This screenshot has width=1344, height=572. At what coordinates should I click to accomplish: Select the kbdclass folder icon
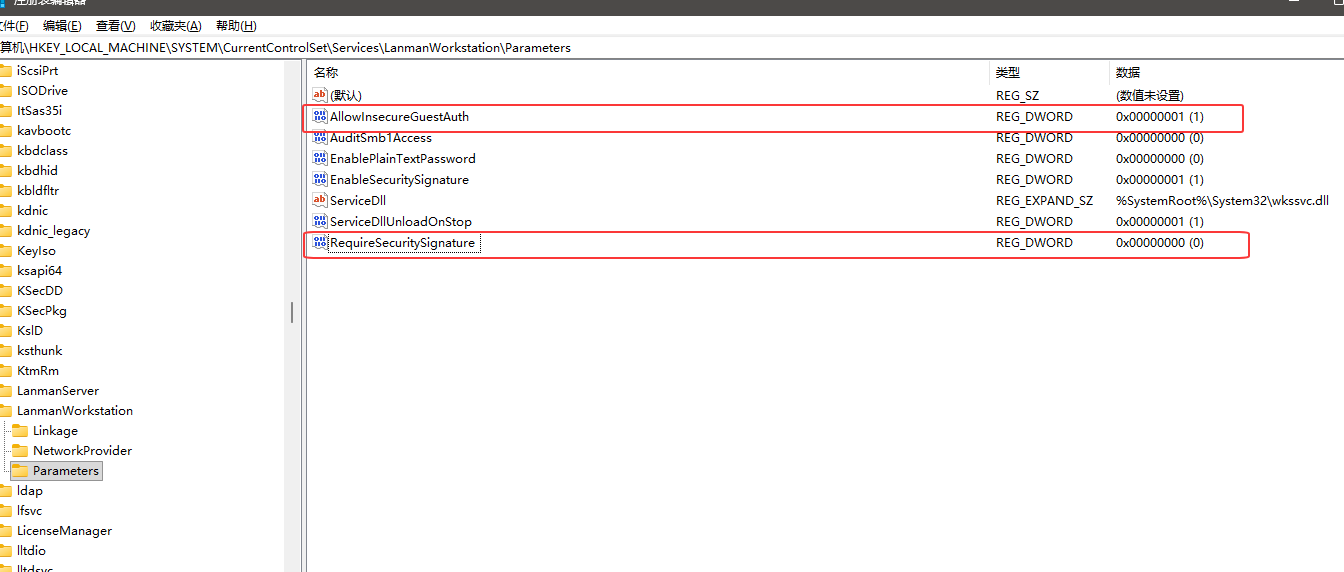click(5, 150)
